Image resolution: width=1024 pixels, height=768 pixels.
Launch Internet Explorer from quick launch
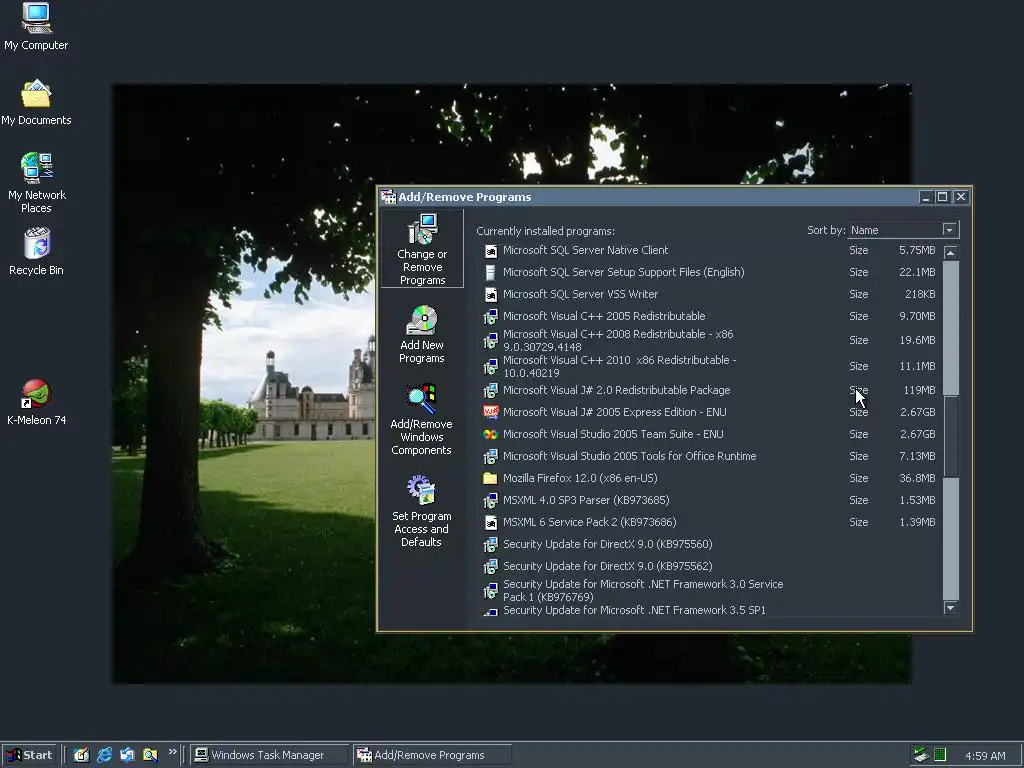tap(104, 755)
